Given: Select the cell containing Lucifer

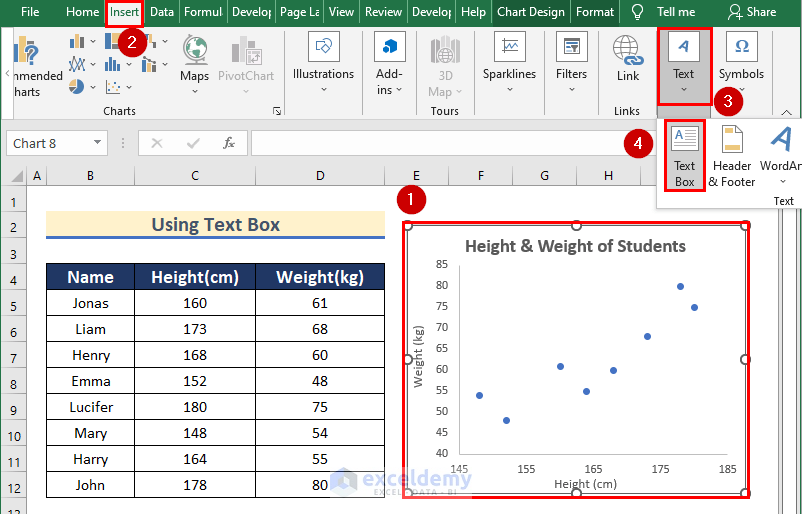Looking at the screenshot, I should click(91, 407).
